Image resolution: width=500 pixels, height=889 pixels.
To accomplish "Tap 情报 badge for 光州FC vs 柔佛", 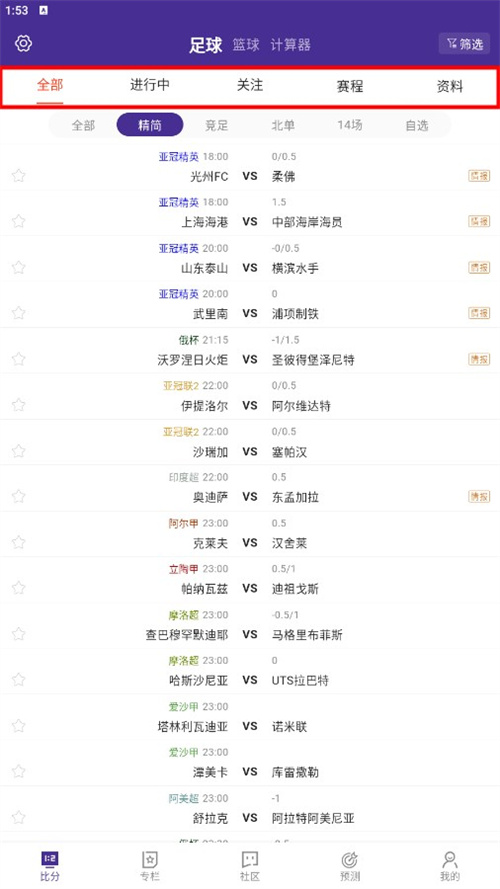I will [x=479, y=176].
